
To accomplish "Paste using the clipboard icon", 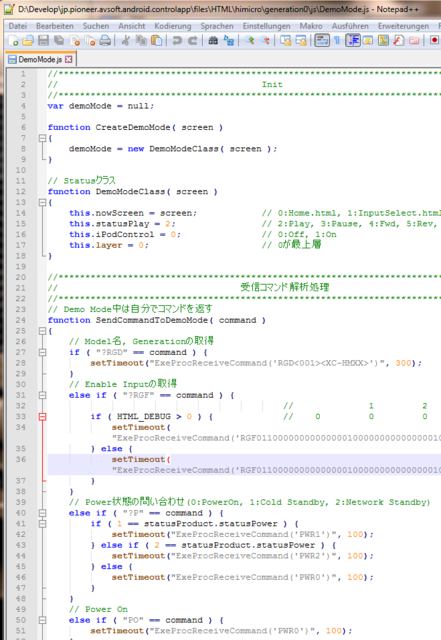I will coord(156,40).
